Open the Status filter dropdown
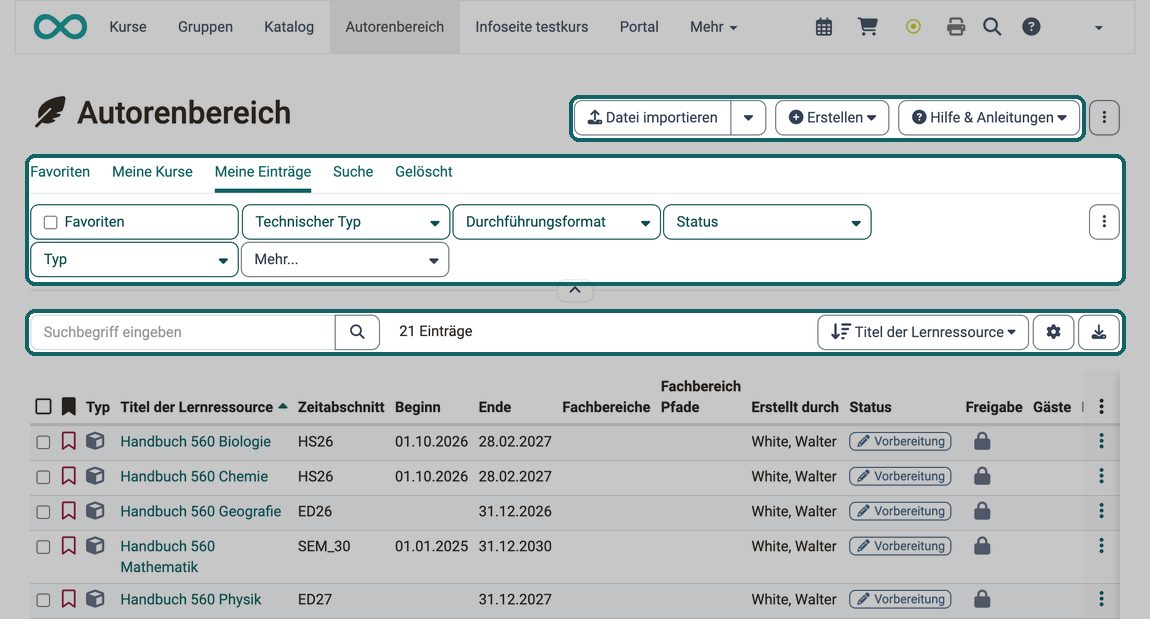The width and height of the screenshot is (1150, 619). pyautogui.click(x=767, y=221)
